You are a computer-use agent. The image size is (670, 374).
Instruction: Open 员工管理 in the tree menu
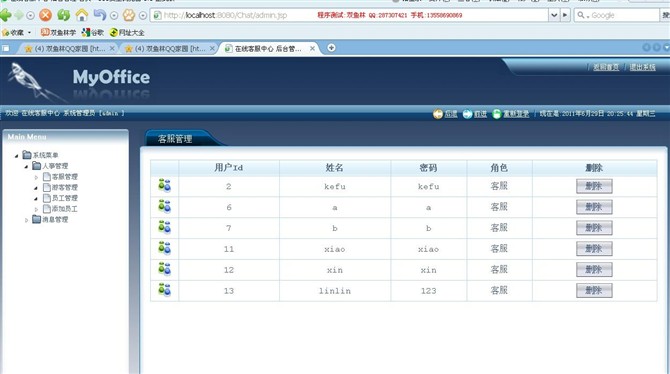pyautogui.click(x=65, y=198)
